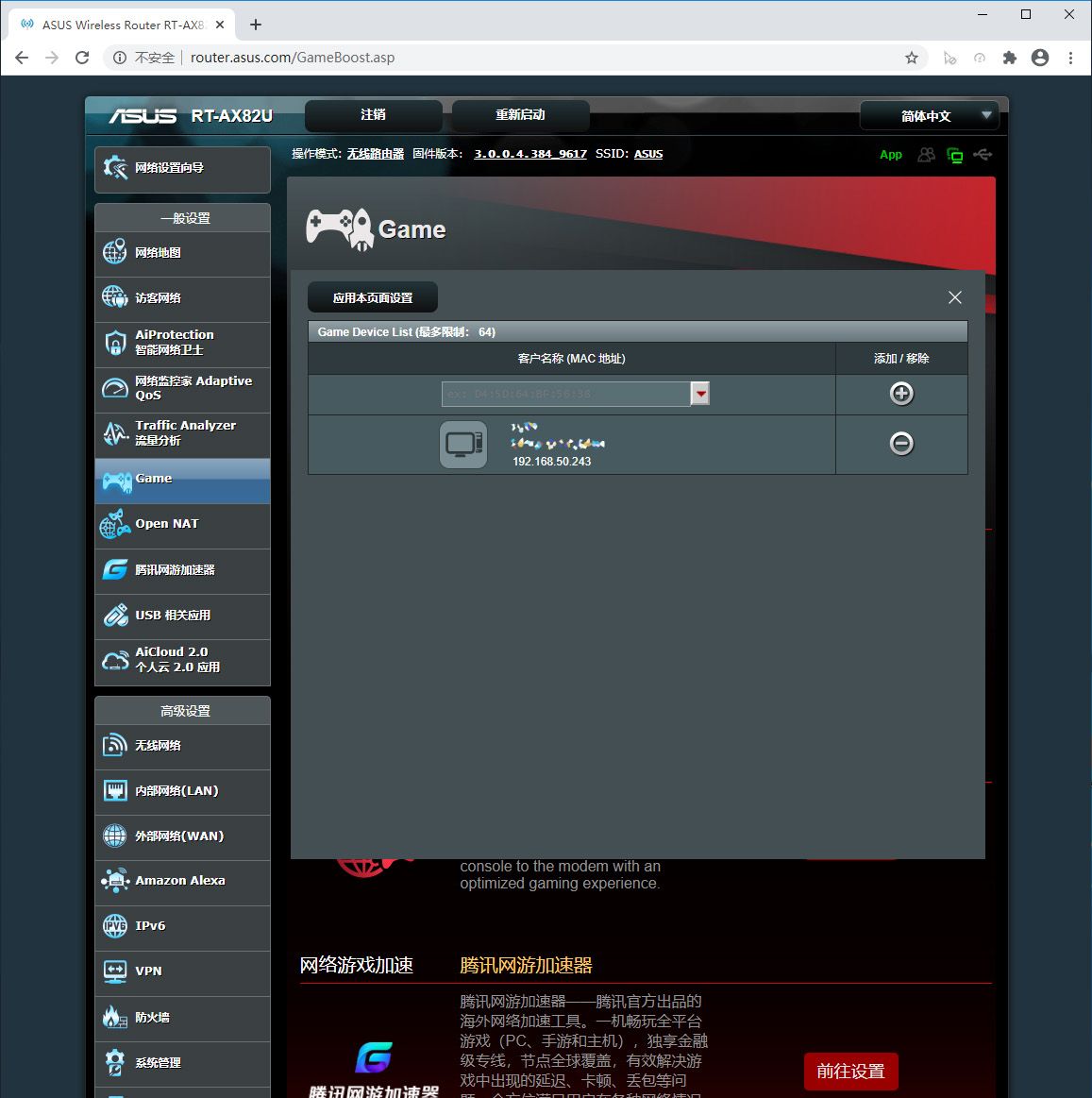Click the 前往设置 button for Tencent accelerator
1092x1098 pixels.
click(850, 1072)
